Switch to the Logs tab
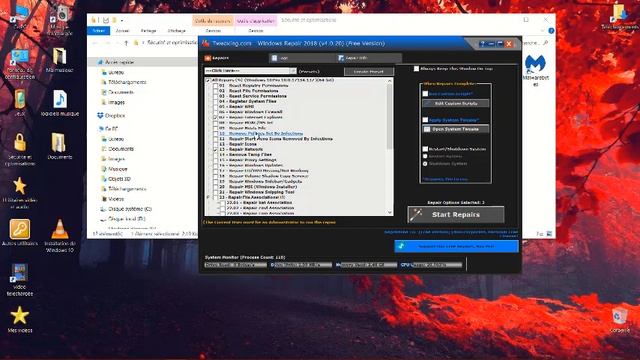 click(302, 58)
